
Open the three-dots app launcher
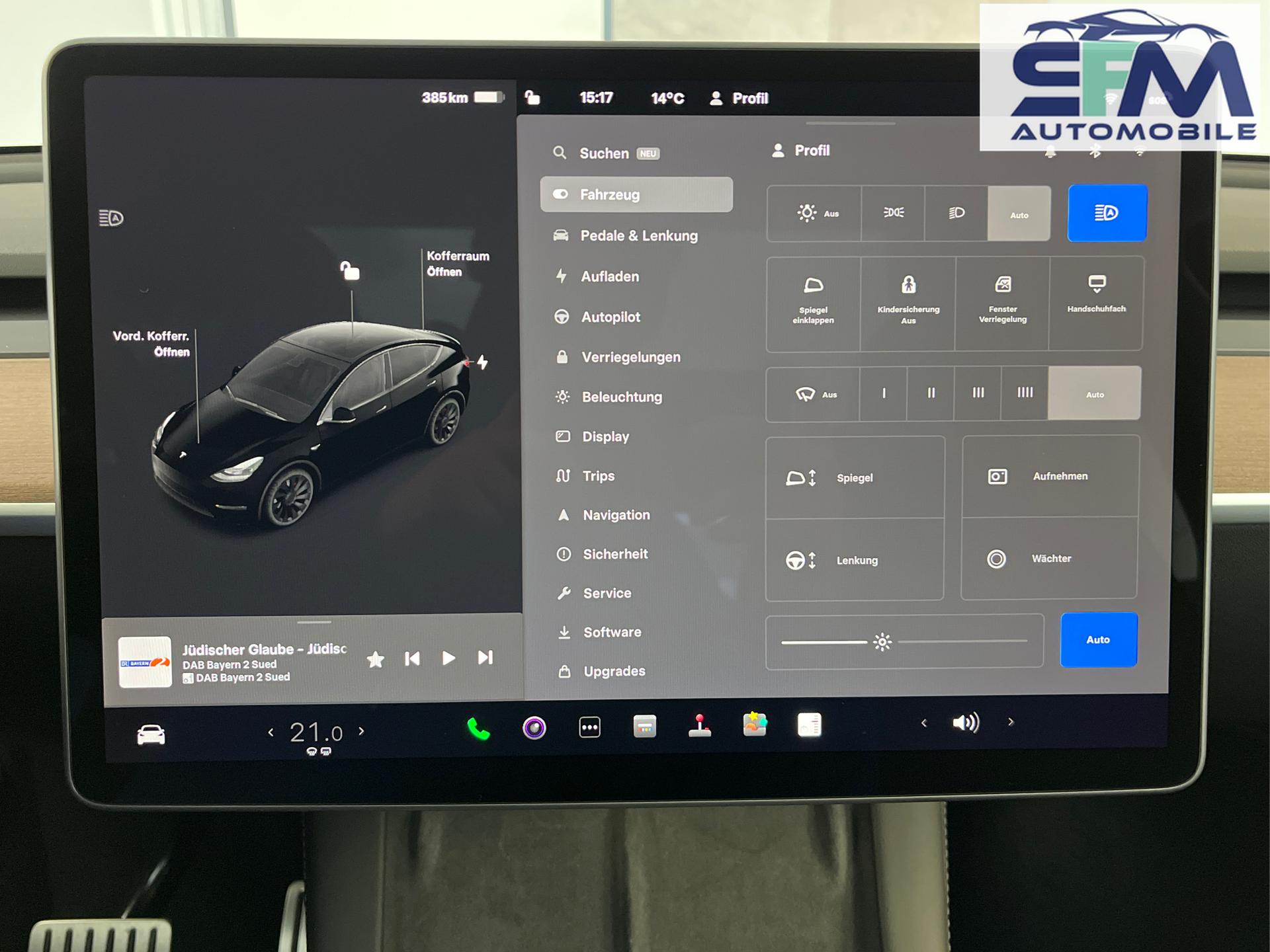589,727
